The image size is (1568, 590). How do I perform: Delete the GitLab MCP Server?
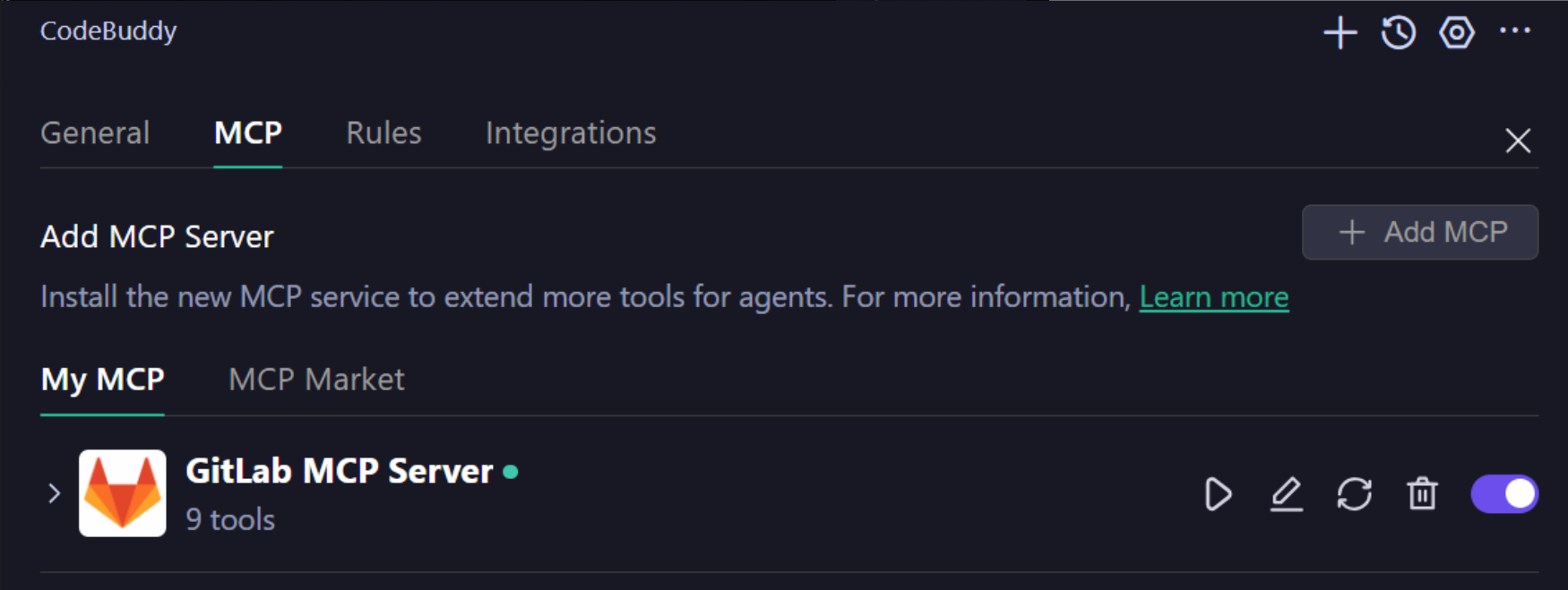tap(1422, 494)
